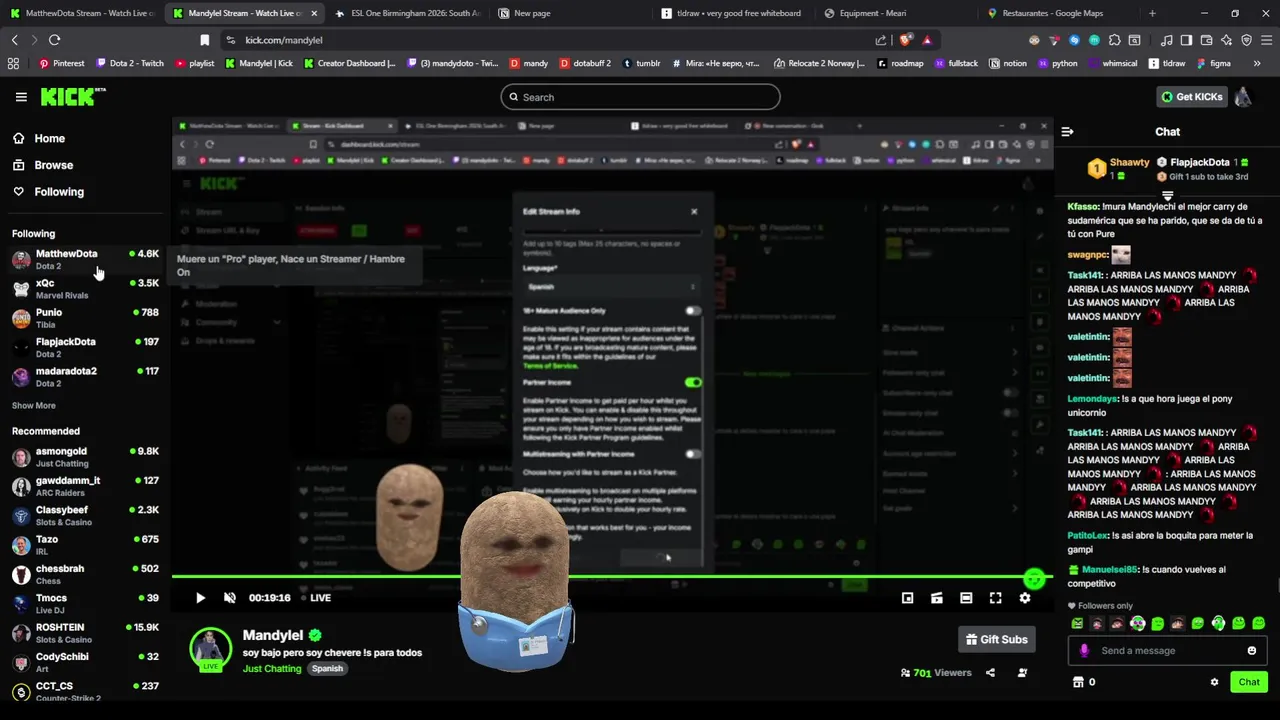
Task: Open gawddamm_lt recommended channel
Action: click(x=85, y=486)
